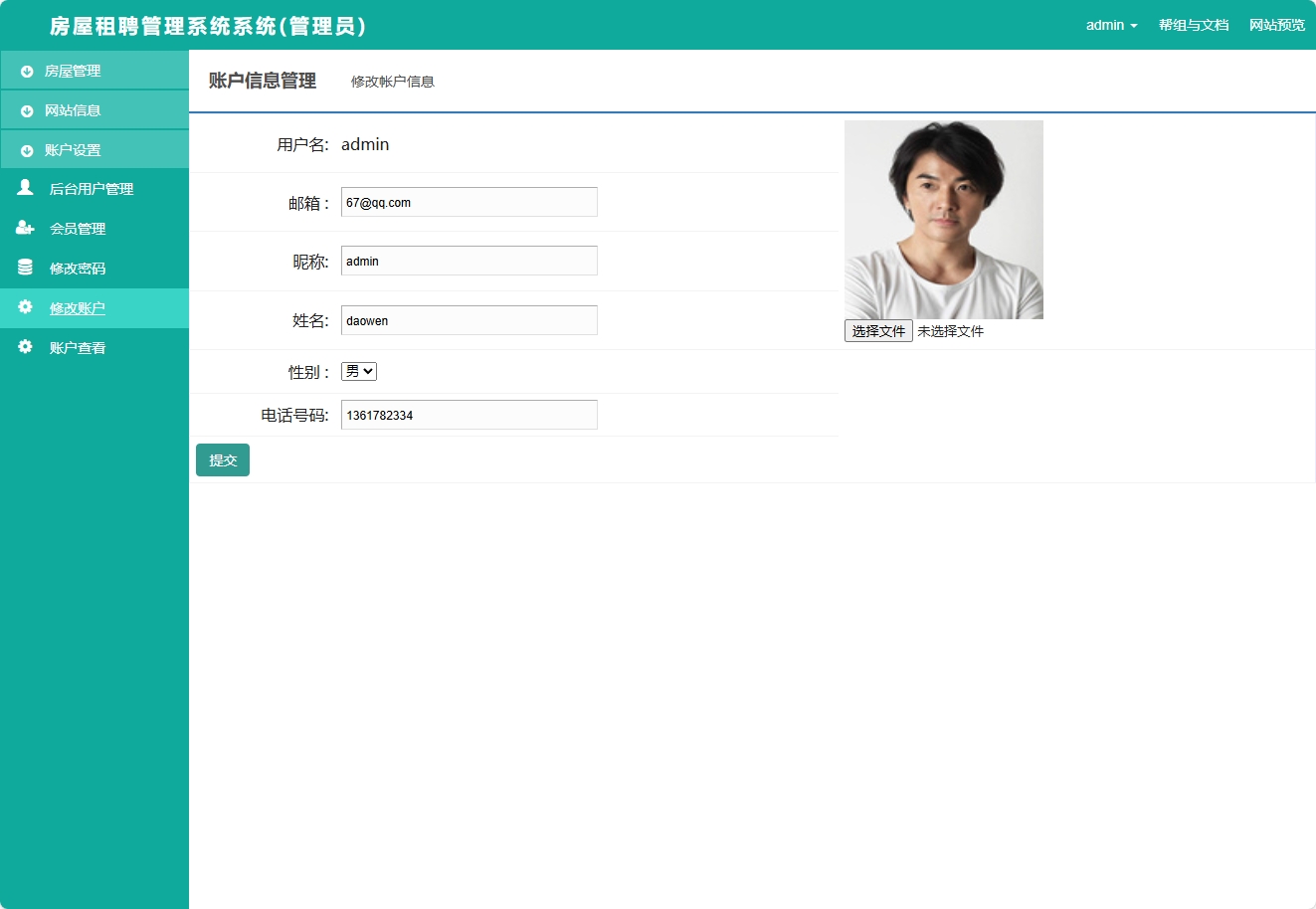Switch to the 修改帐户信息 tab
Screen dimensions: 1316x909
[392, 82]
